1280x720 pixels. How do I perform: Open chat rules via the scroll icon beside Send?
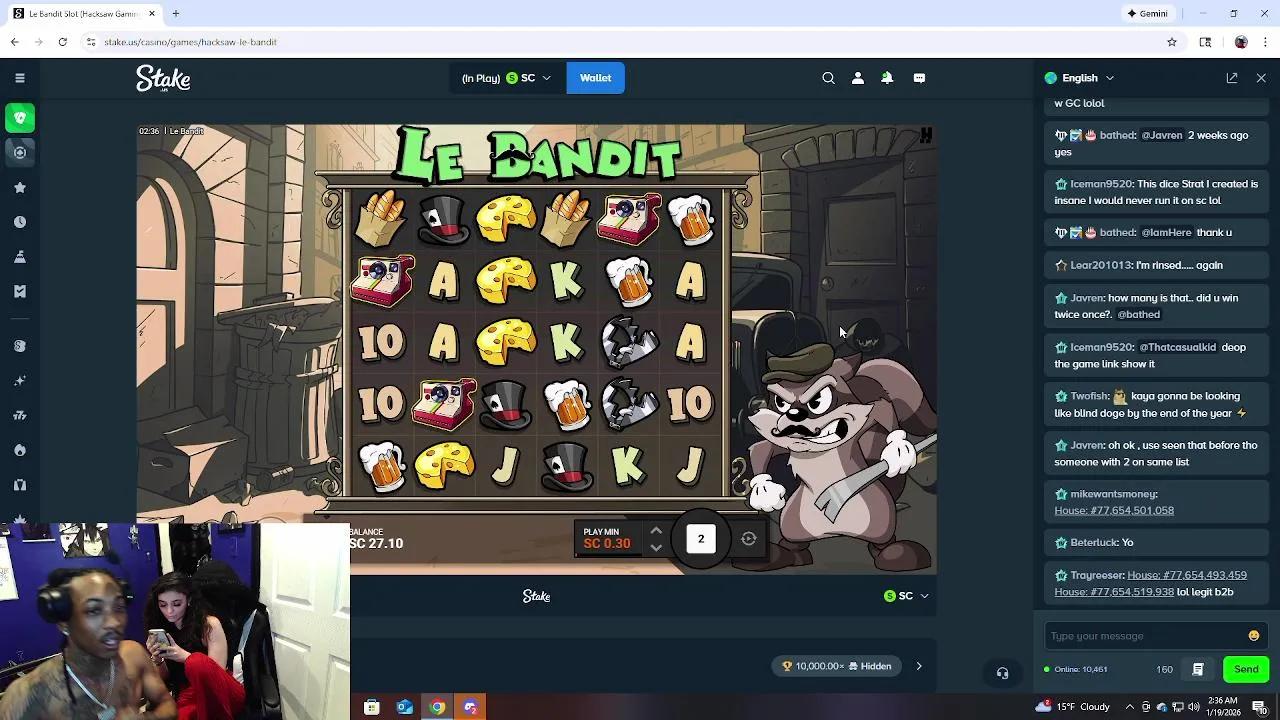point(1197,668)
